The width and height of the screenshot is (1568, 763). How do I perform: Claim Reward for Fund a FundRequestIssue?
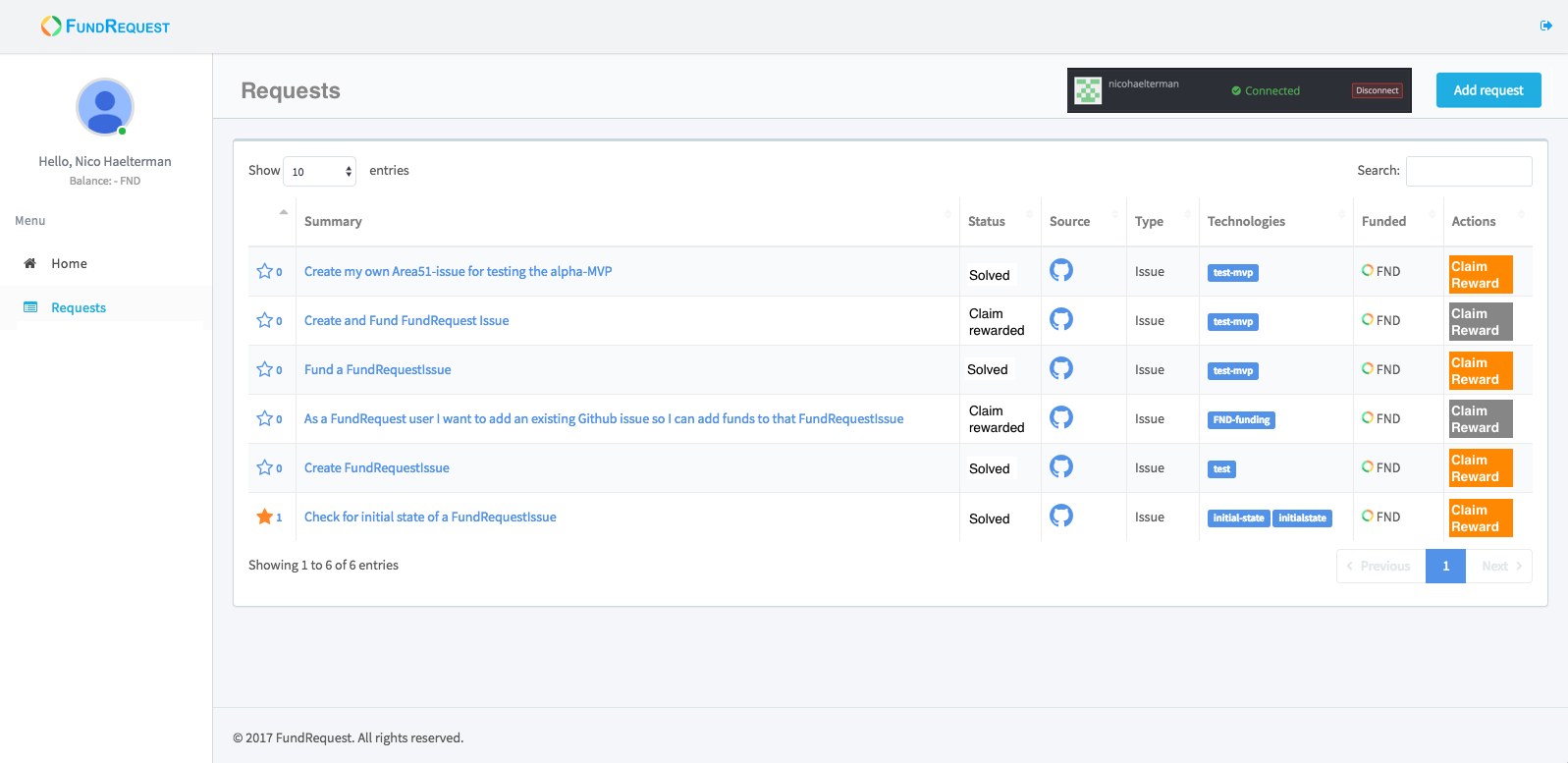point(1481,370)
